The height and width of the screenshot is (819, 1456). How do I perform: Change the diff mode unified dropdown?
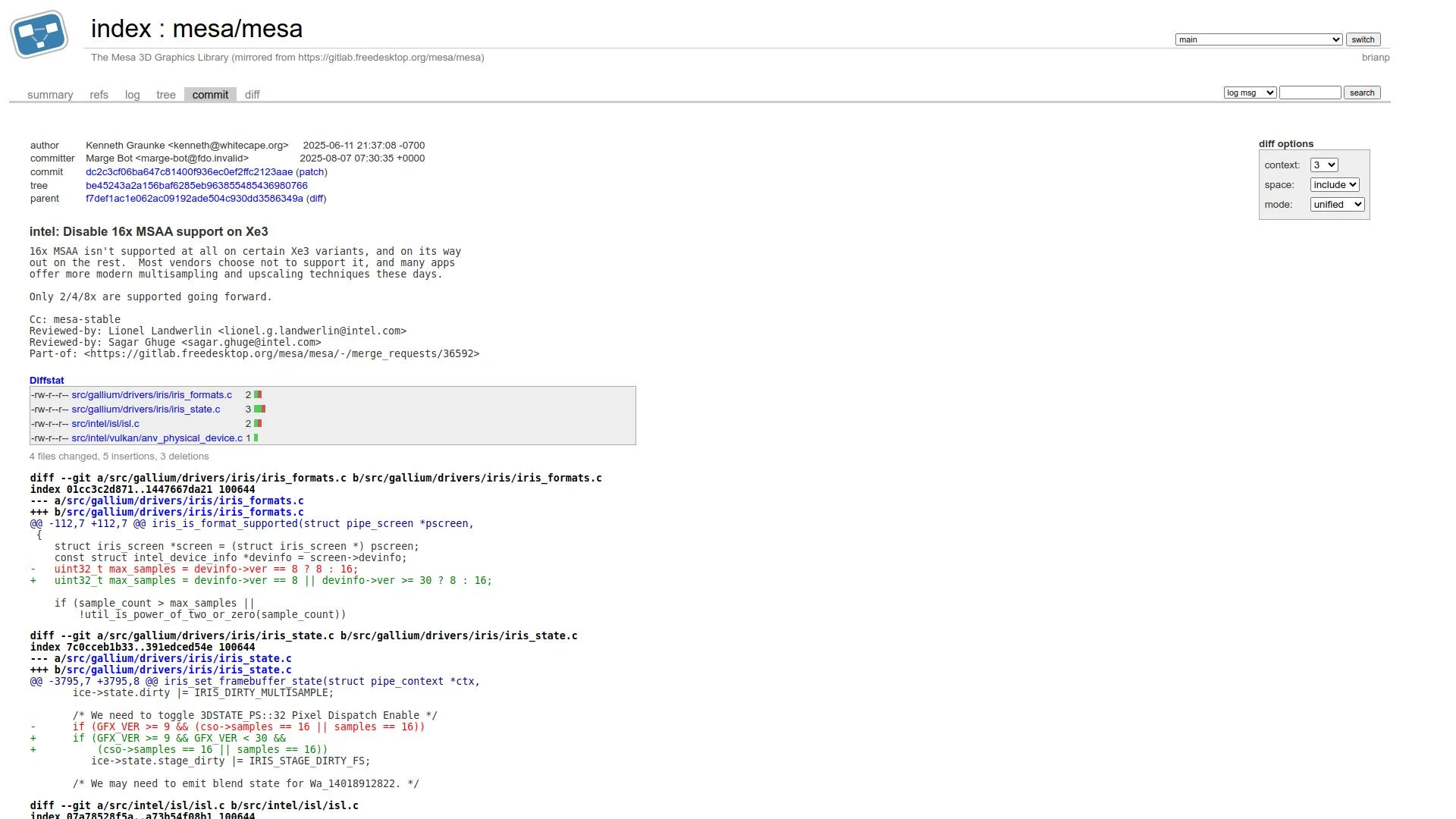(x=1336, y=205)
